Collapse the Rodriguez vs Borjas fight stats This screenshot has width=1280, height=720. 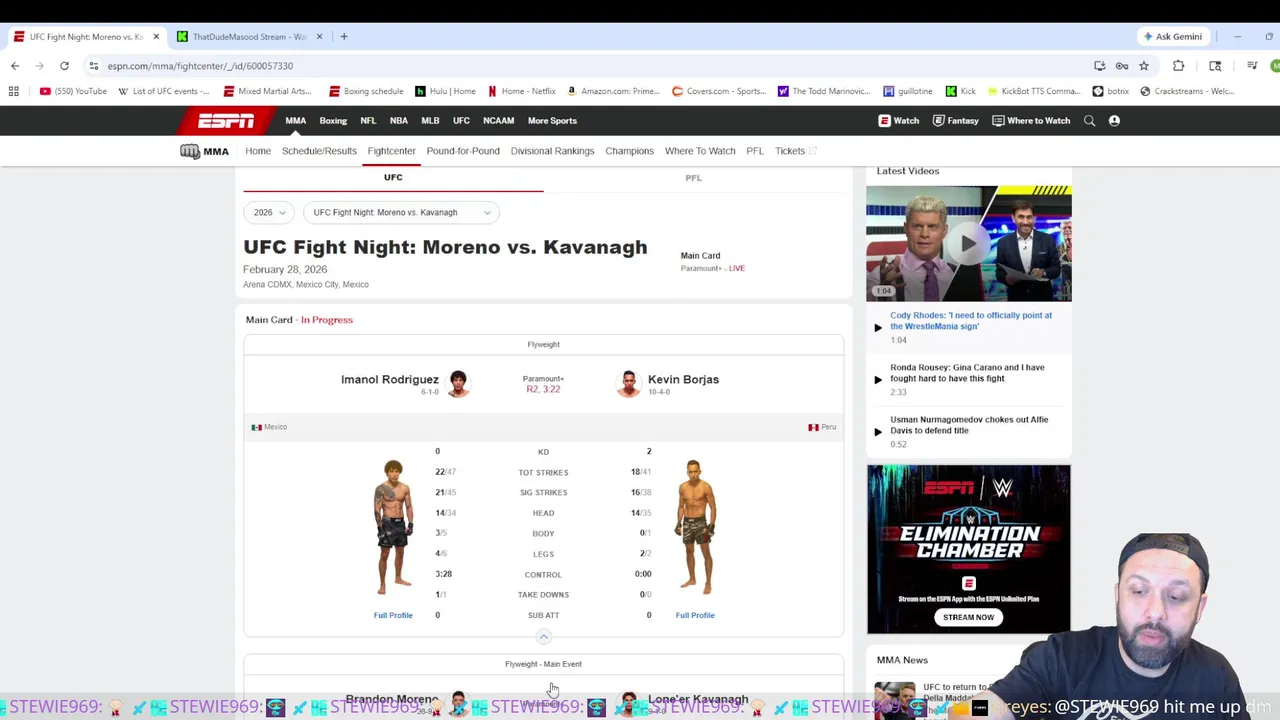coord(543,637)
